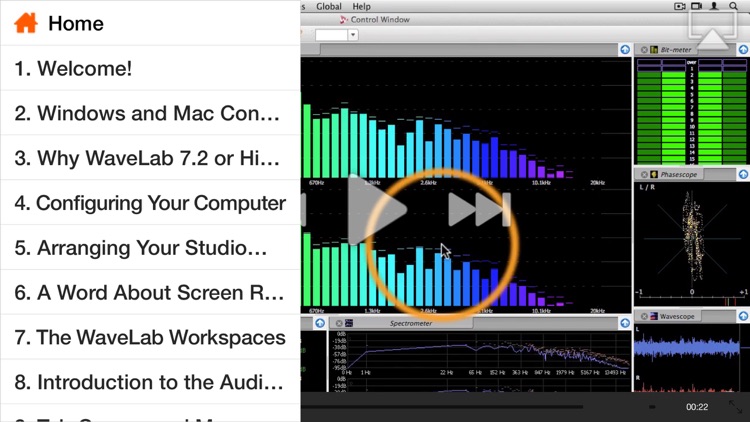The height and width of the screenshot is (422, 750).
Task: Click the blue arrow right of Phasescope
Action: pos(743,175)
